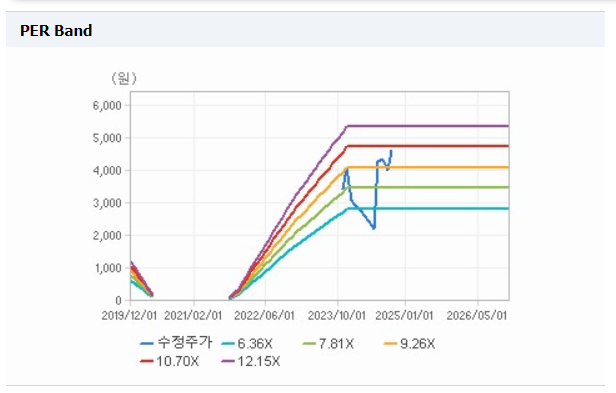Click the blue price line's lowest dip

tap(374, 228)
